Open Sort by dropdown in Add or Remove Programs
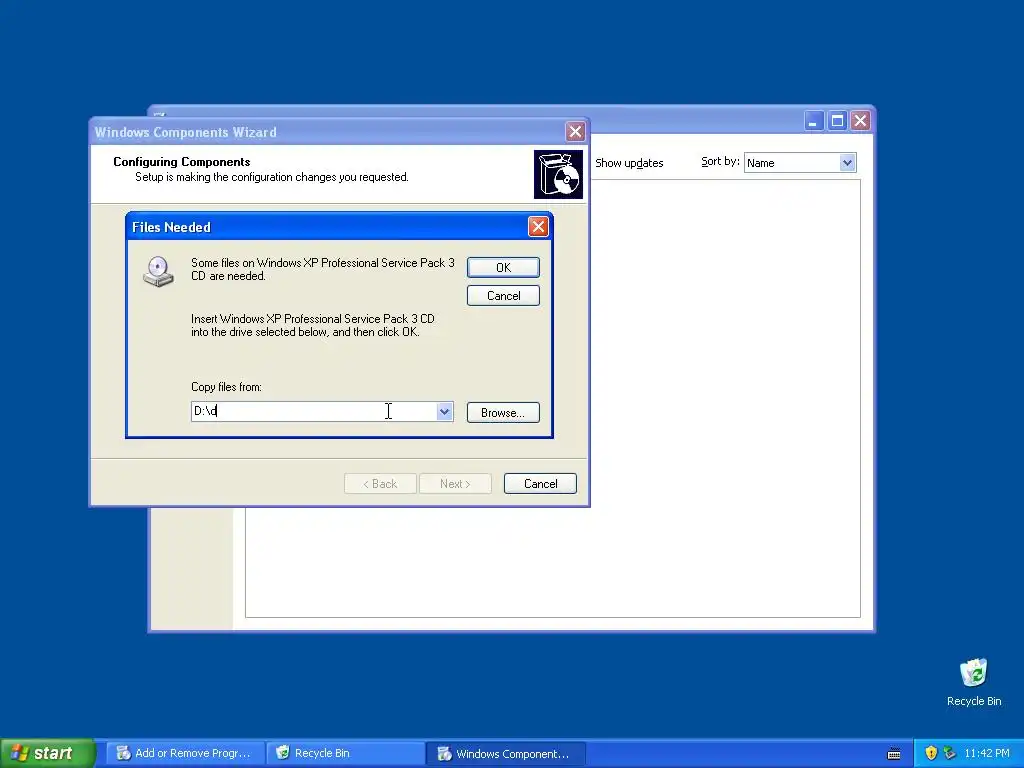Image resolution: width=1024 pixels, height=768 pixels. point(847,163)
